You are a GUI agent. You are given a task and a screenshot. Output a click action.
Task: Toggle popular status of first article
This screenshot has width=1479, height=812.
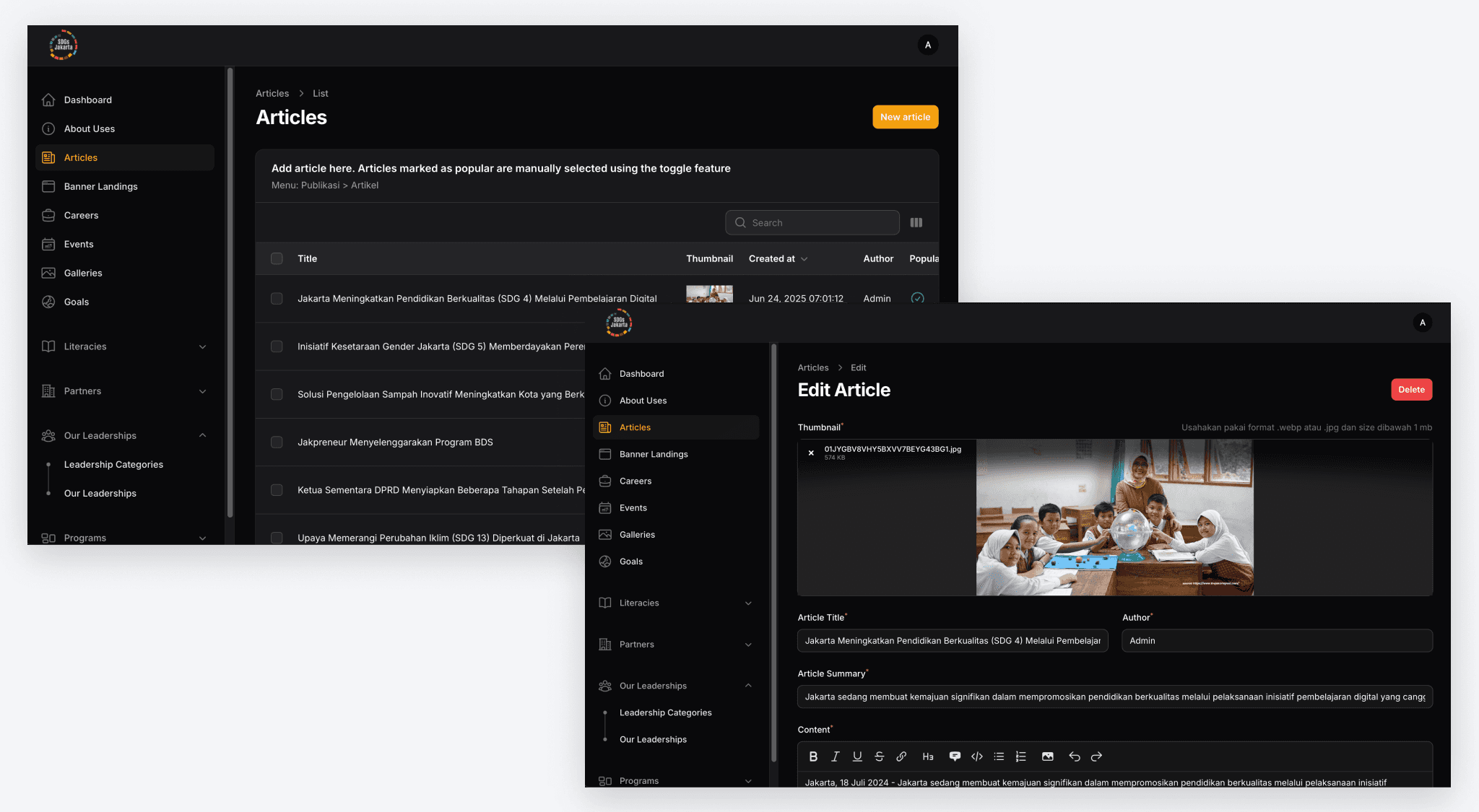917,297
